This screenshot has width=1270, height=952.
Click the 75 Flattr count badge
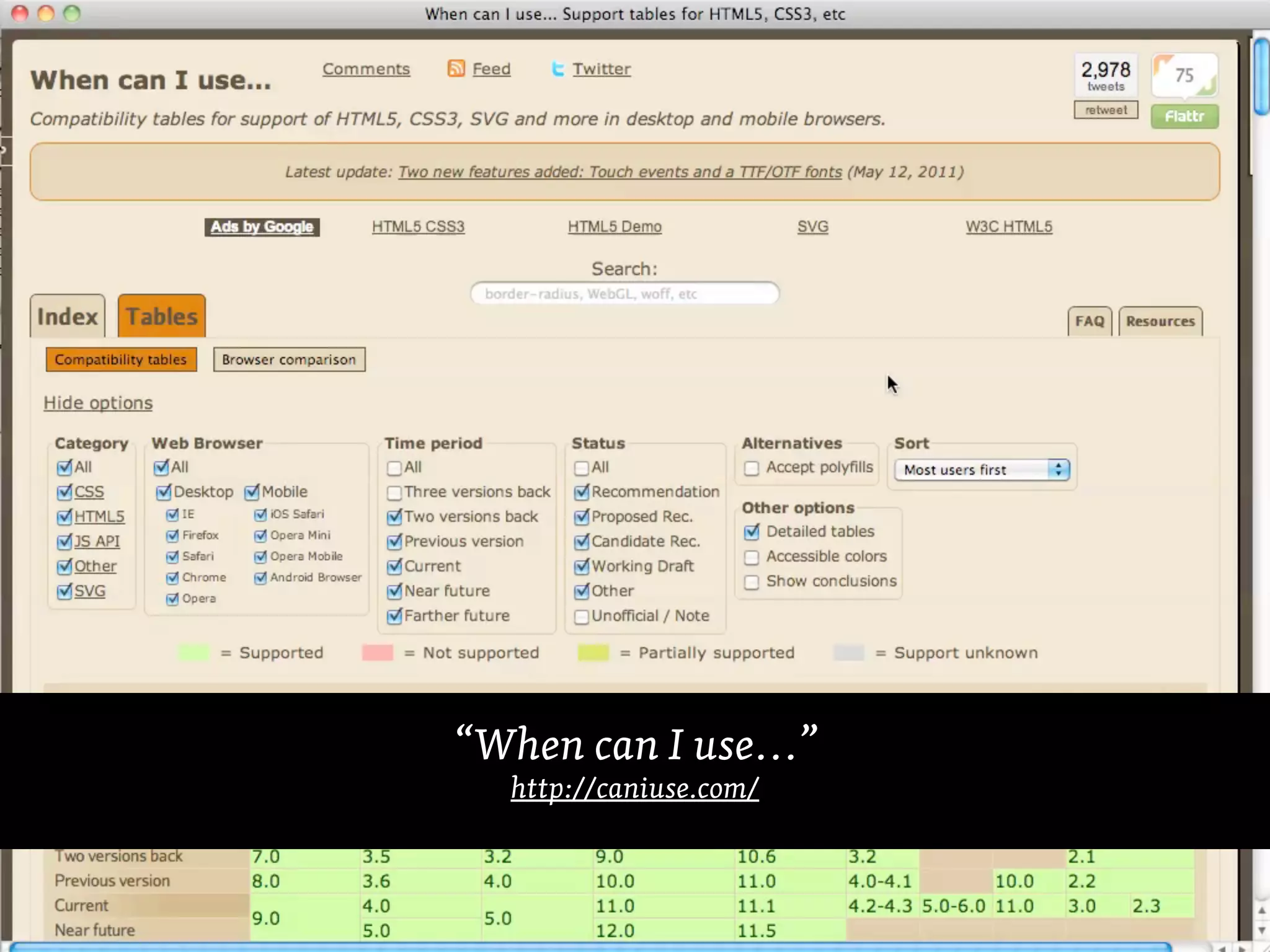[x=1184, y=75]
